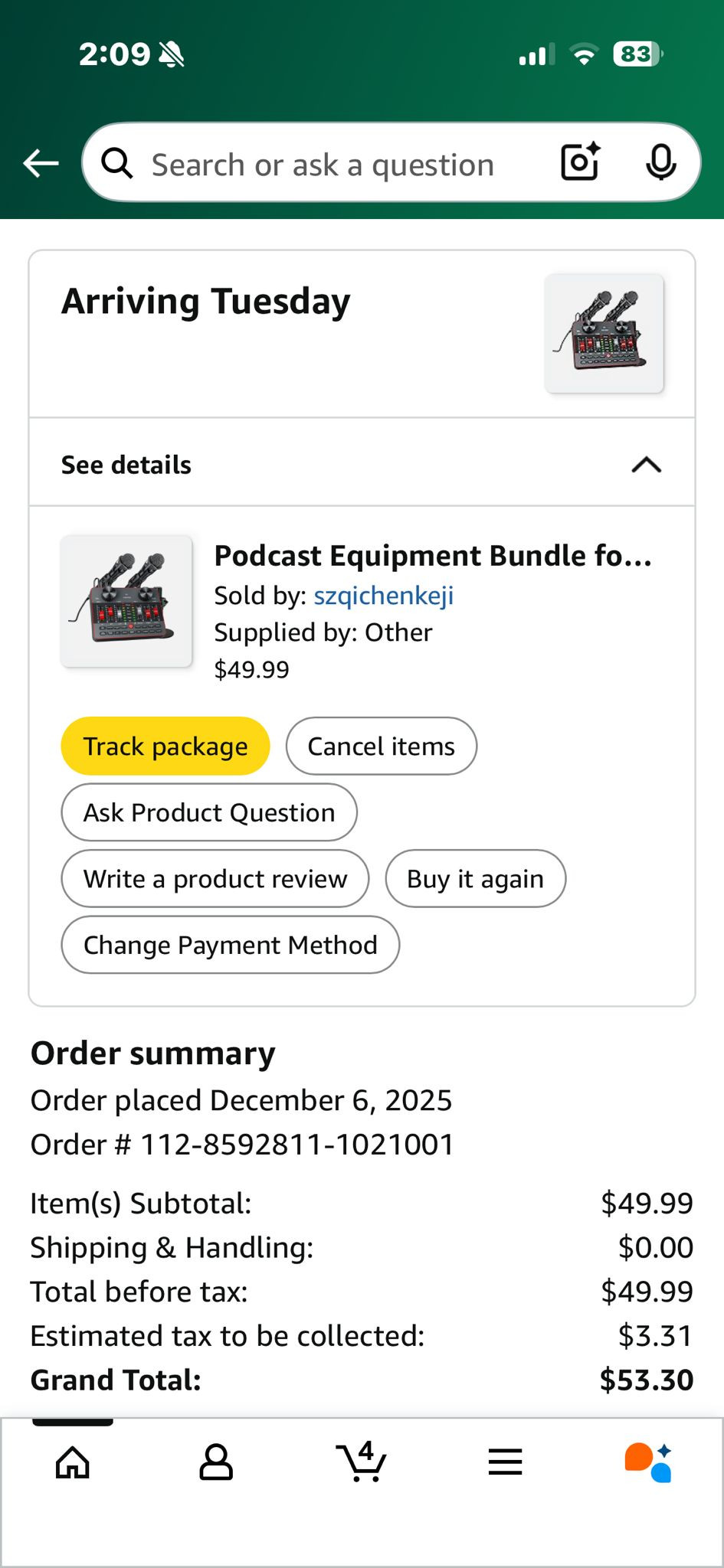
Task: Open the shopping cart icon
Action: 361,1462
